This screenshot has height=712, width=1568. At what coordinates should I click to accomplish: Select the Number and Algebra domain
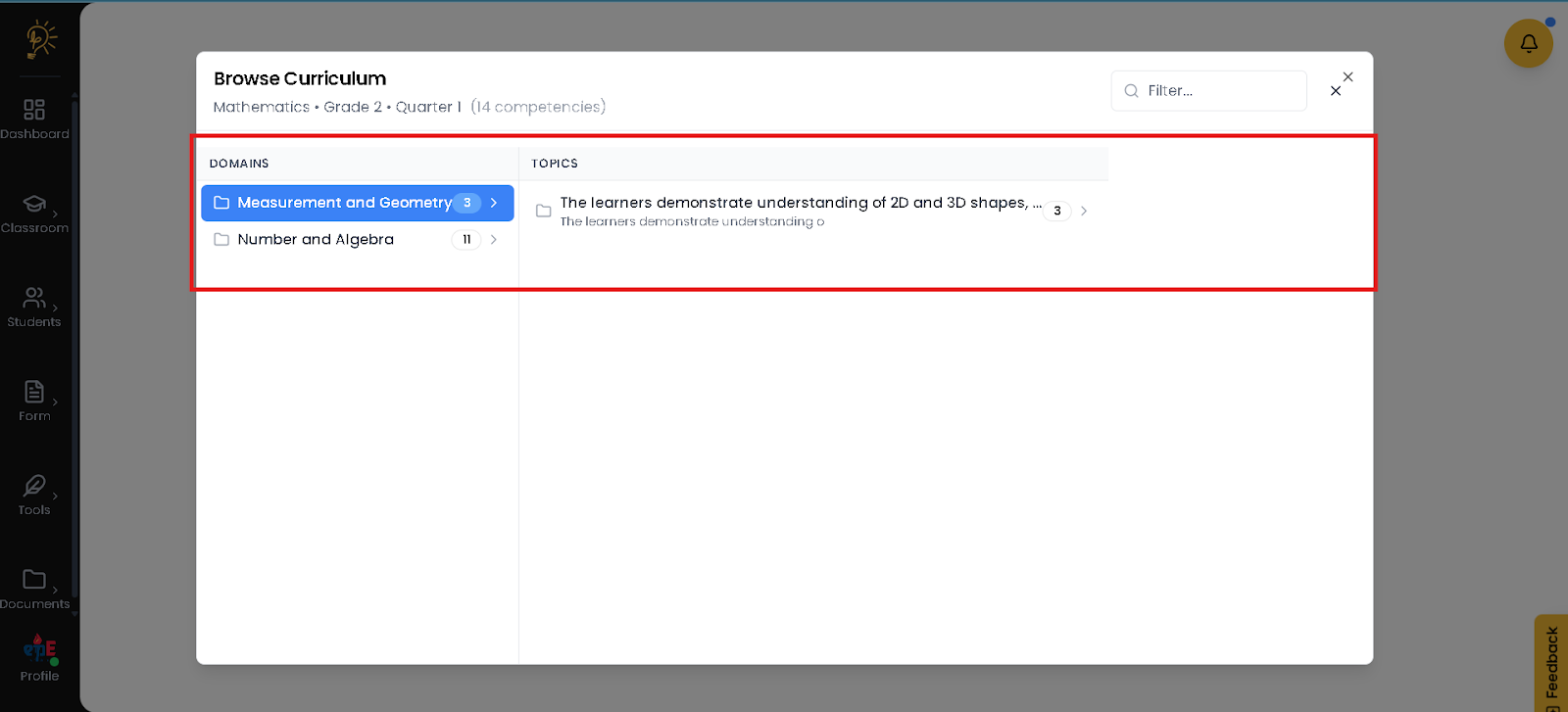click(x=316, y=240)
